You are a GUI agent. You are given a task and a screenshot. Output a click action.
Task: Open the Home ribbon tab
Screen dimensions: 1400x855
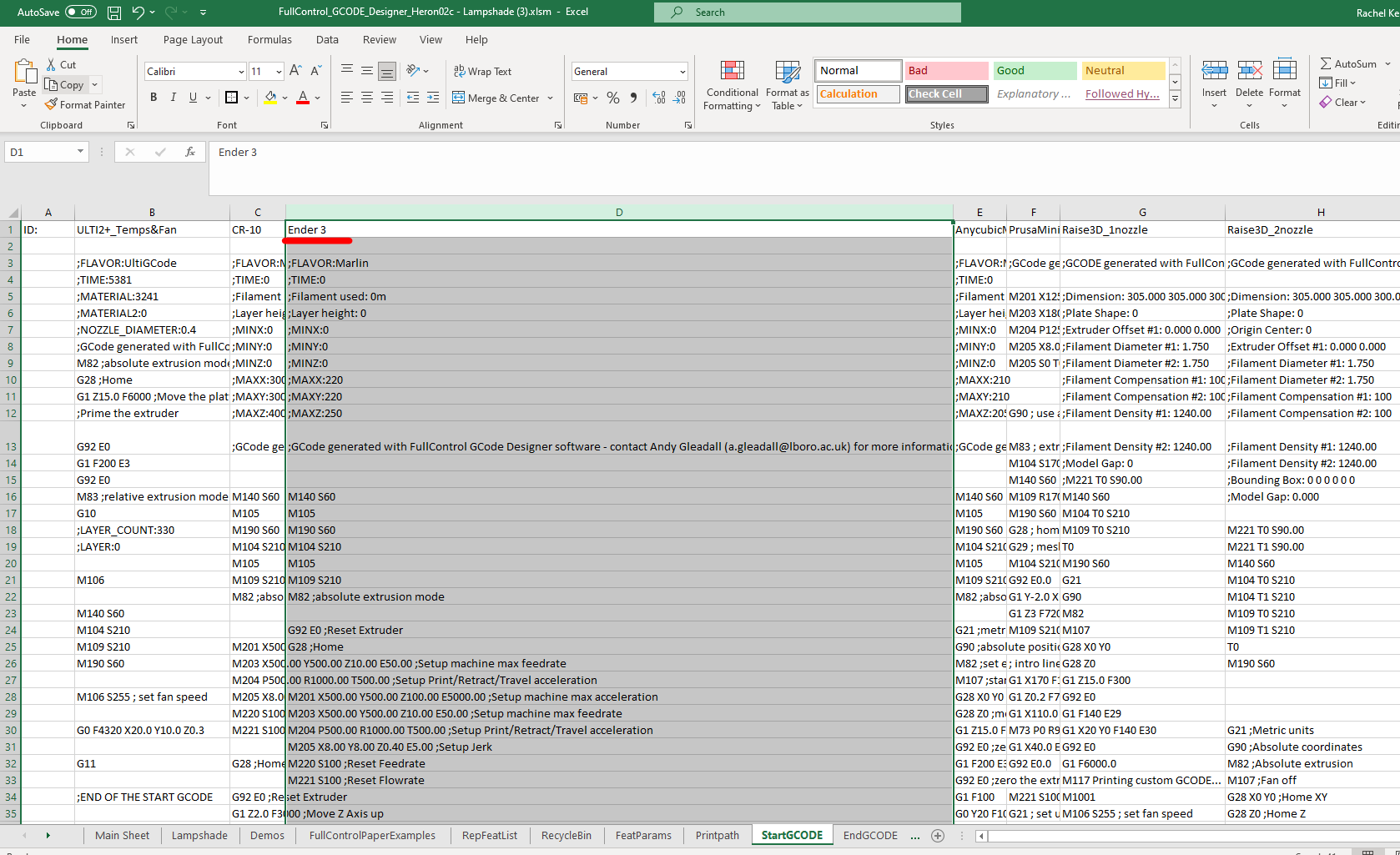click(72, 39)
